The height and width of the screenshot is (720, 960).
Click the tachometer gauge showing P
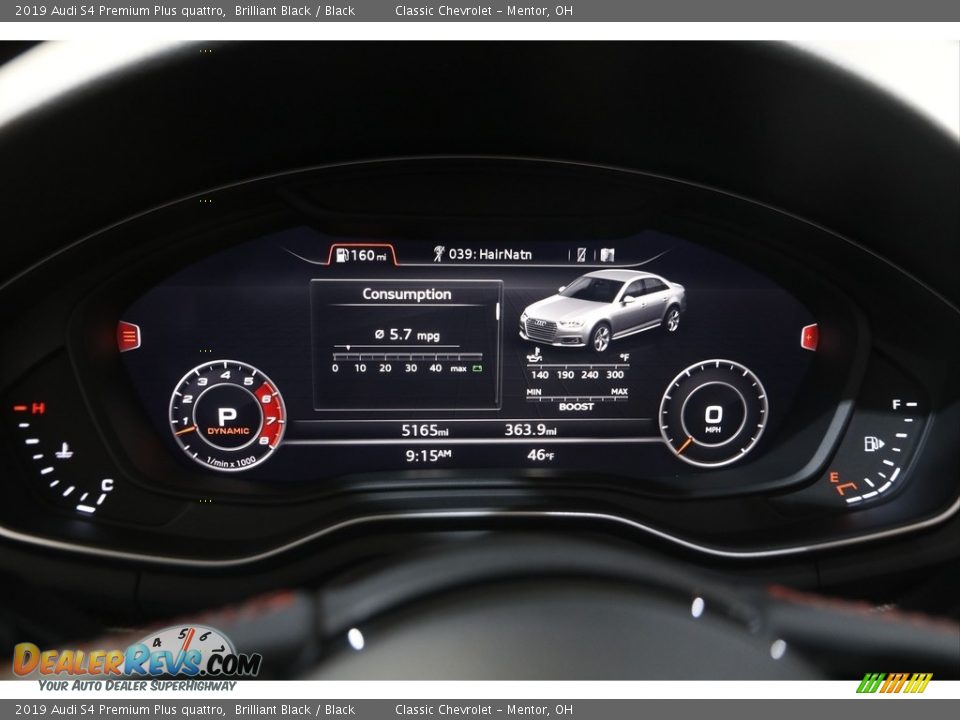pyautogui.click(x=227, y=415)
